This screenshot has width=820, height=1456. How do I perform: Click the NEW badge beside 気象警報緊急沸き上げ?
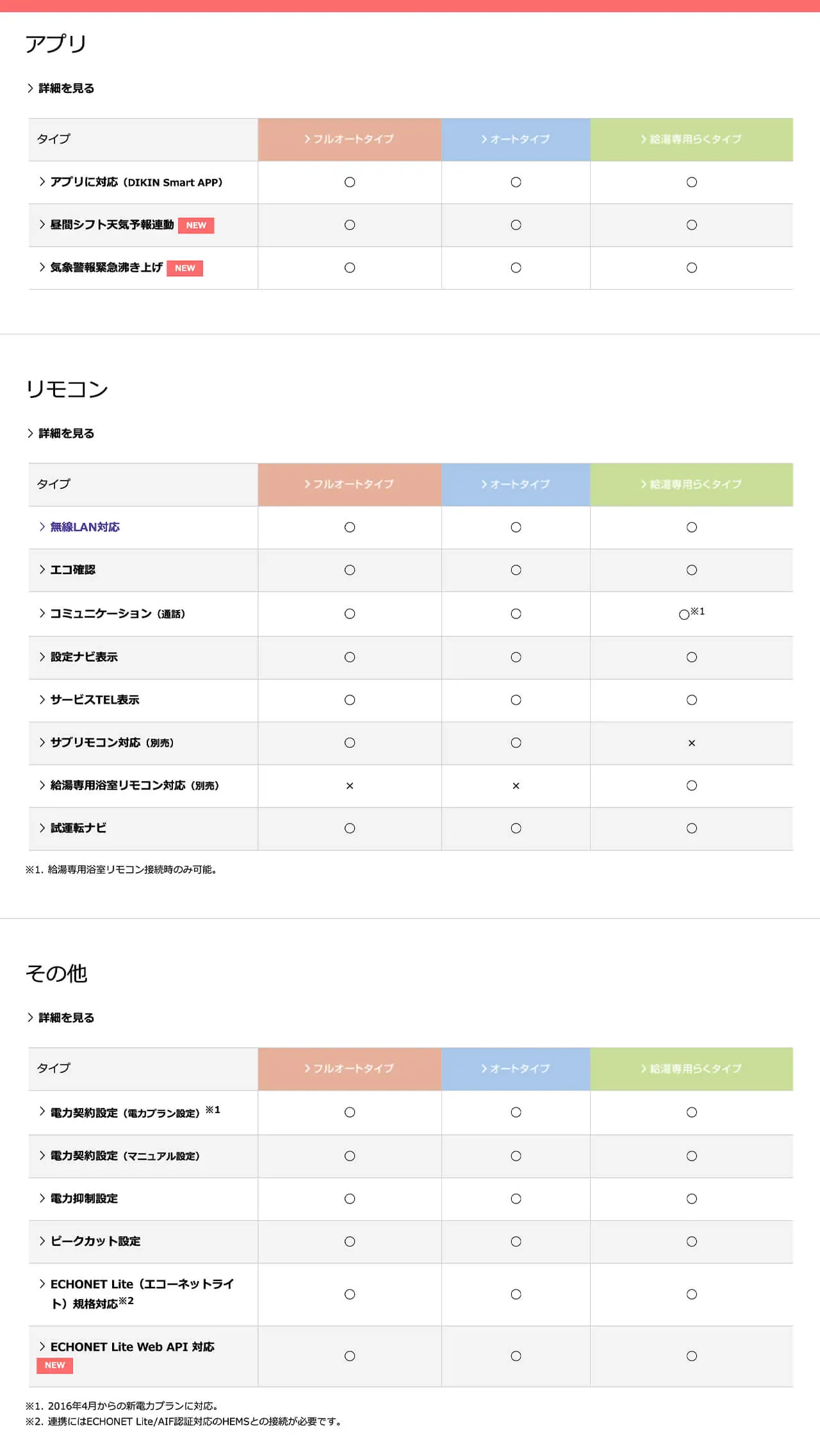click(x=184, y=269)
